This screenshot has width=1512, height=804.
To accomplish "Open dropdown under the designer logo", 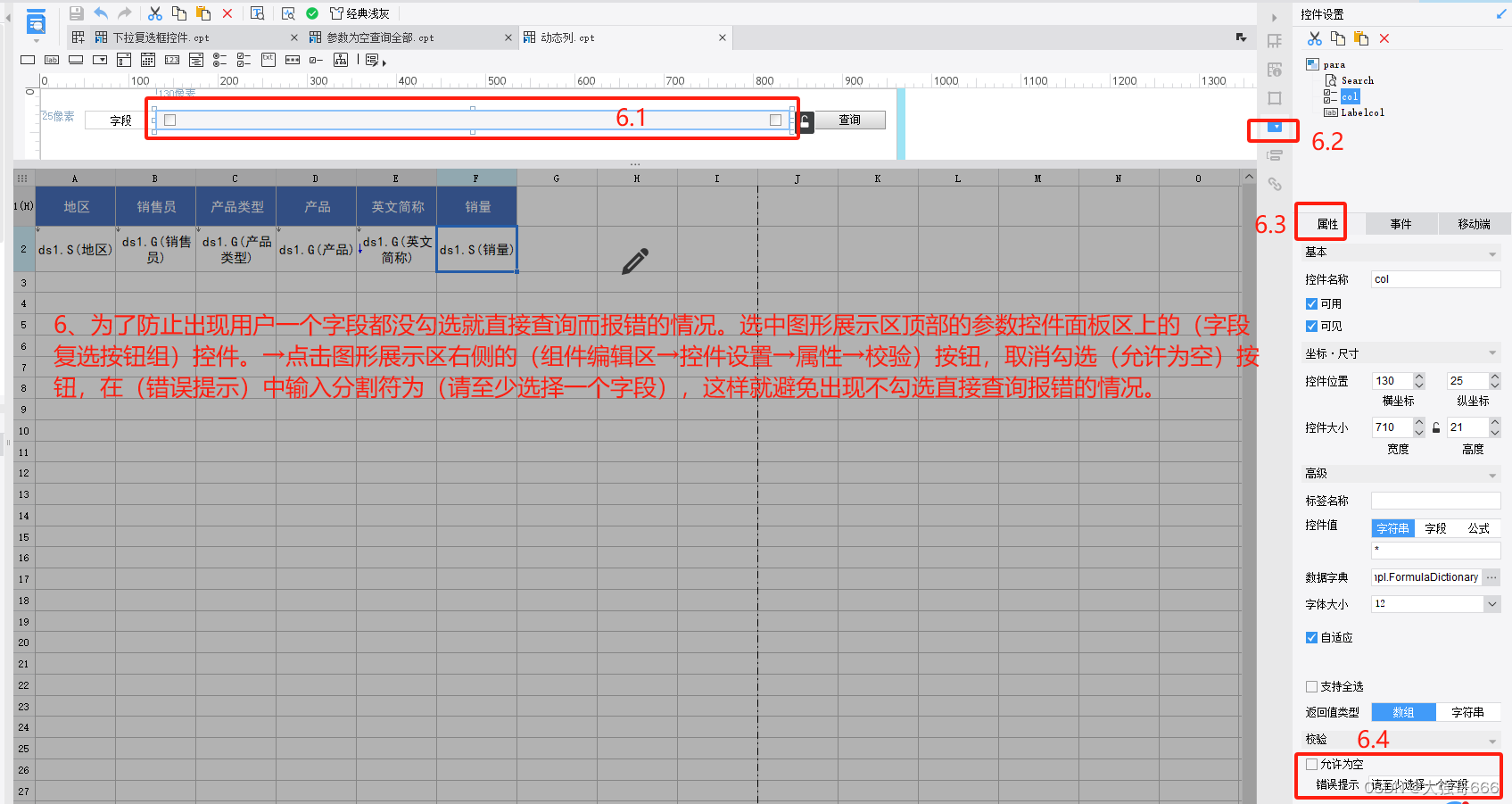I will [x=36, y=41].
